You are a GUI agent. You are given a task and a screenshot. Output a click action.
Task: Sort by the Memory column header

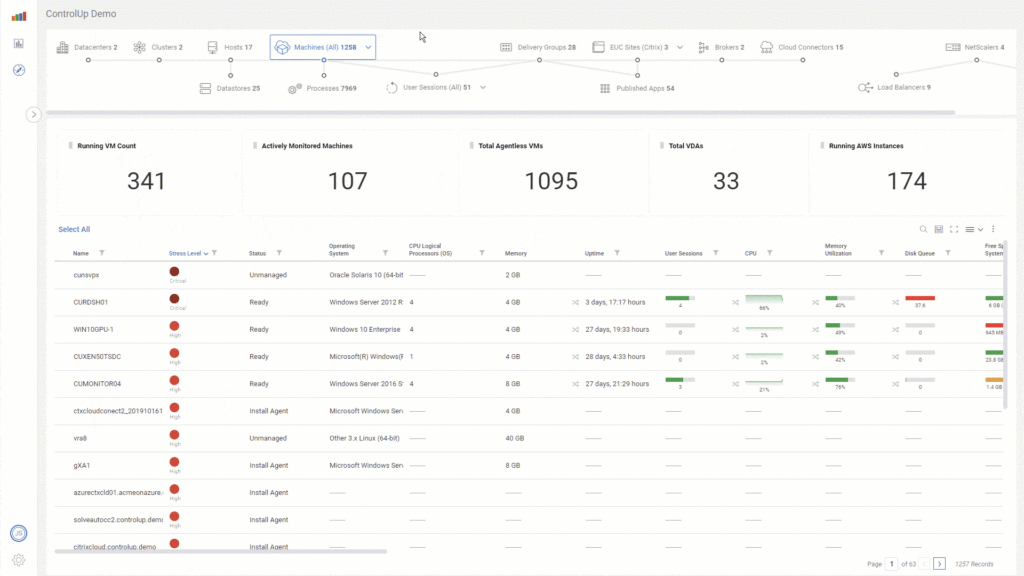click(516, 253)
